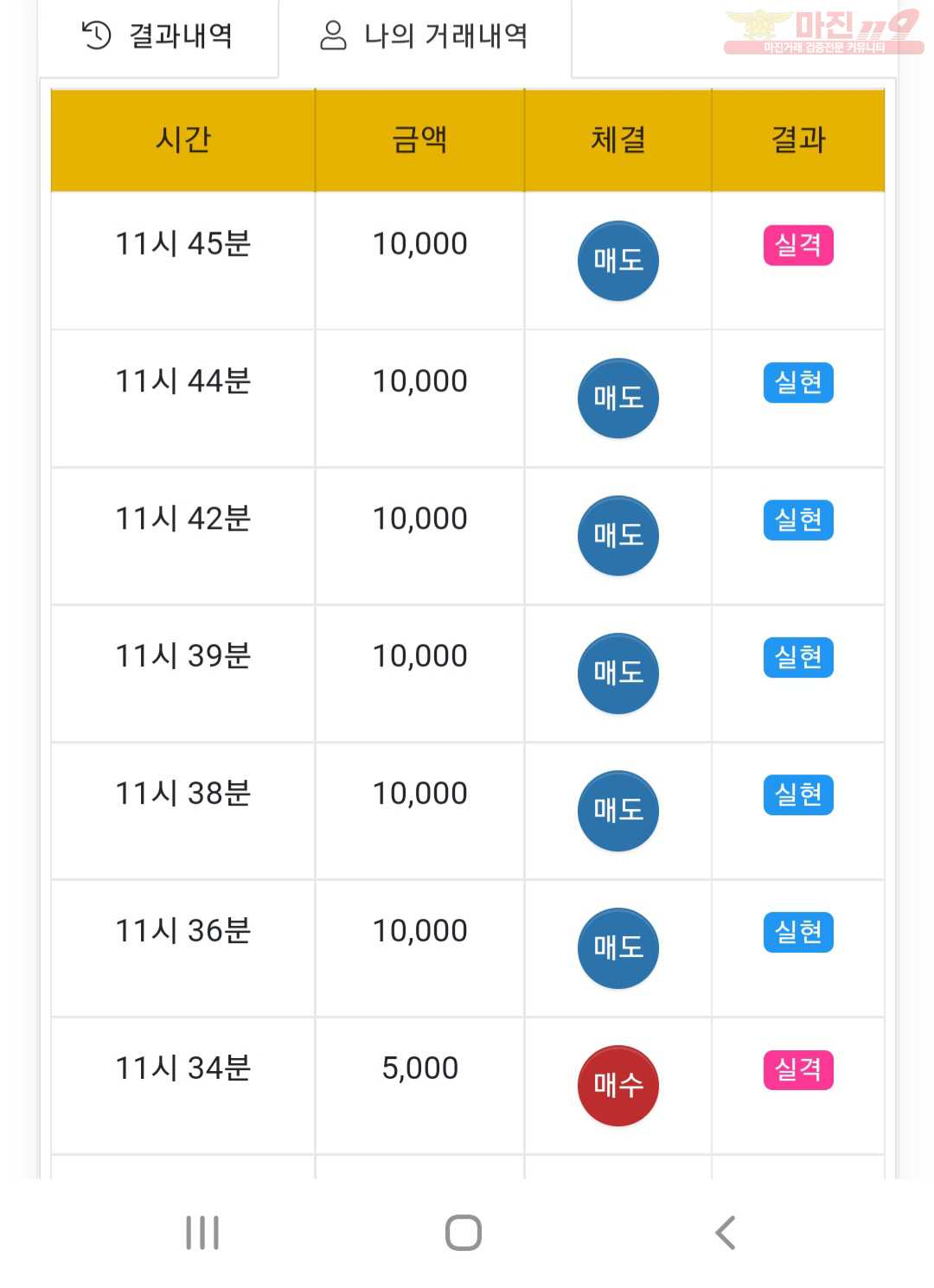
Task: Tap the 매도 circle for 11시 36분
Action: tap(618, 948)
